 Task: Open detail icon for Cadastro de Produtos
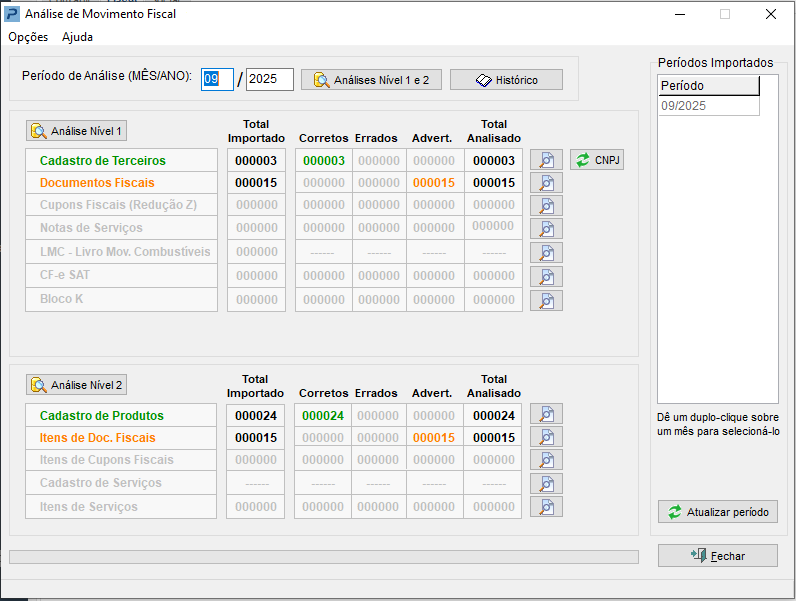coord(546,414)
